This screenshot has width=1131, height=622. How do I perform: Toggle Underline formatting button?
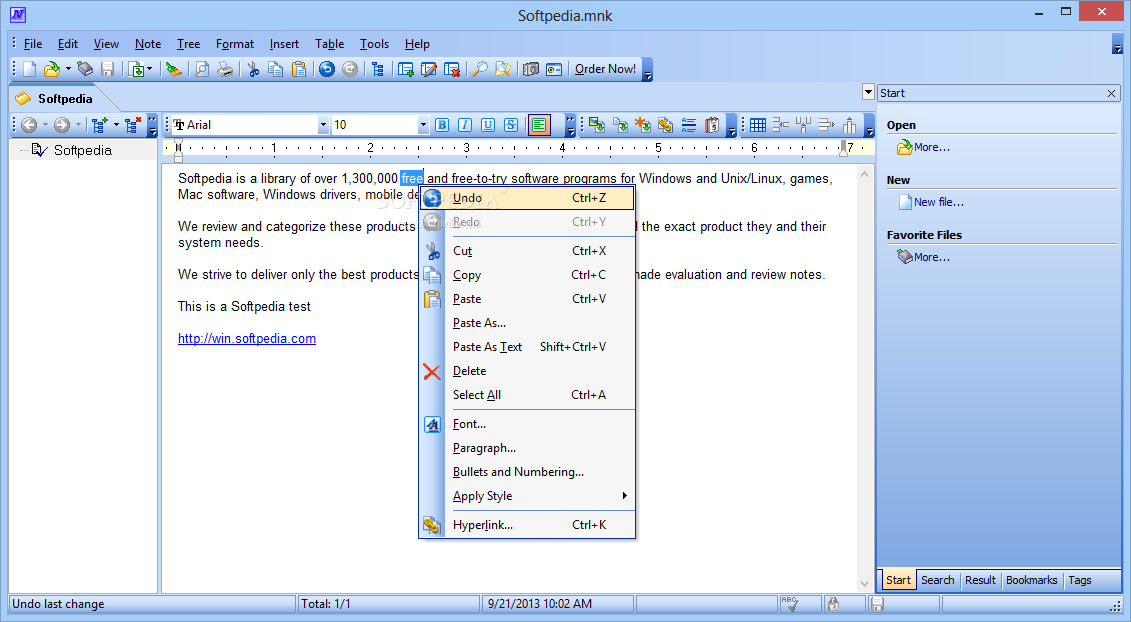488,126
